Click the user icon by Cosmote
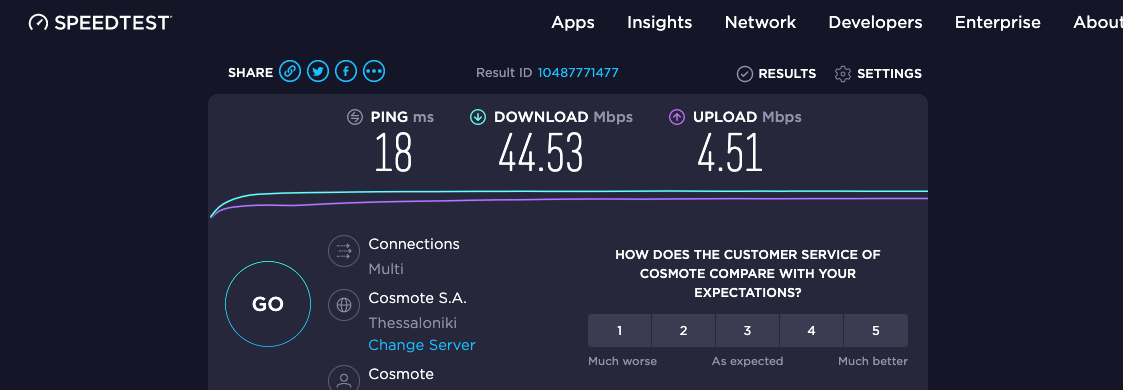The height and width of the screenshot is (390, 1123). pos(344,379)
